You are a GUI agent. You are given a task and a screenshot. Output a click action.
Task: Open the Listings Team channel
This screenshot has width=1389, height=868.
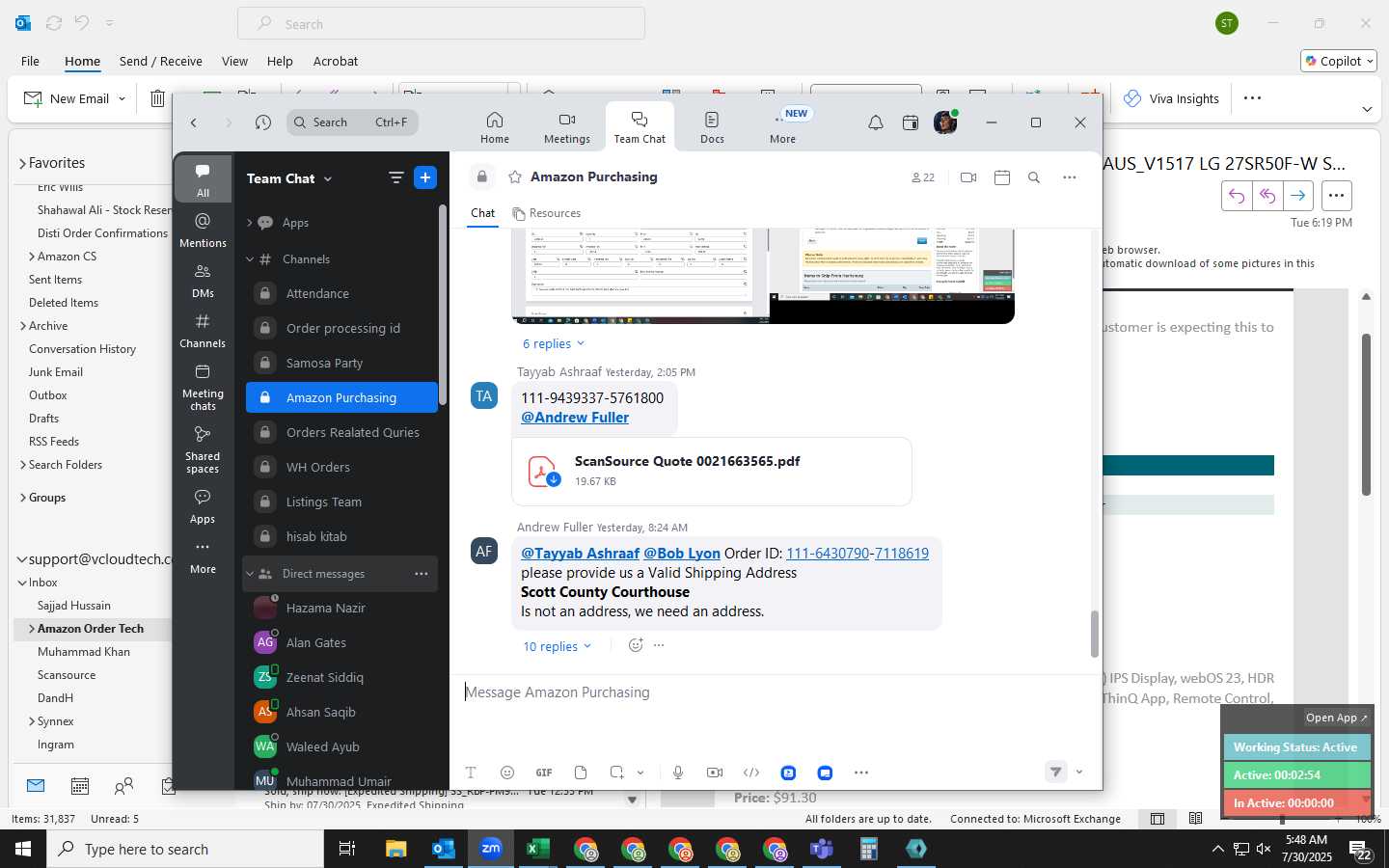coord(341,502)
